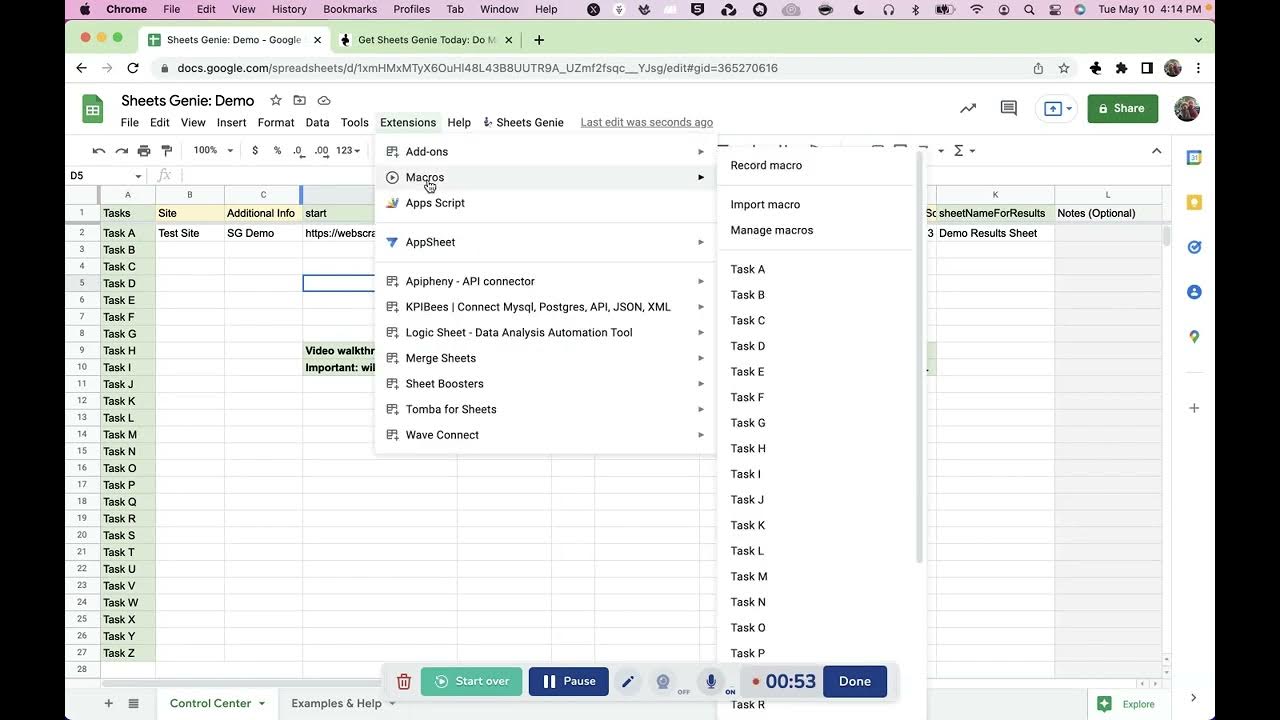The height and width of the screenshot is (720, 1280).
Task: Click the Name box showing D5
Action: point(104,175)
